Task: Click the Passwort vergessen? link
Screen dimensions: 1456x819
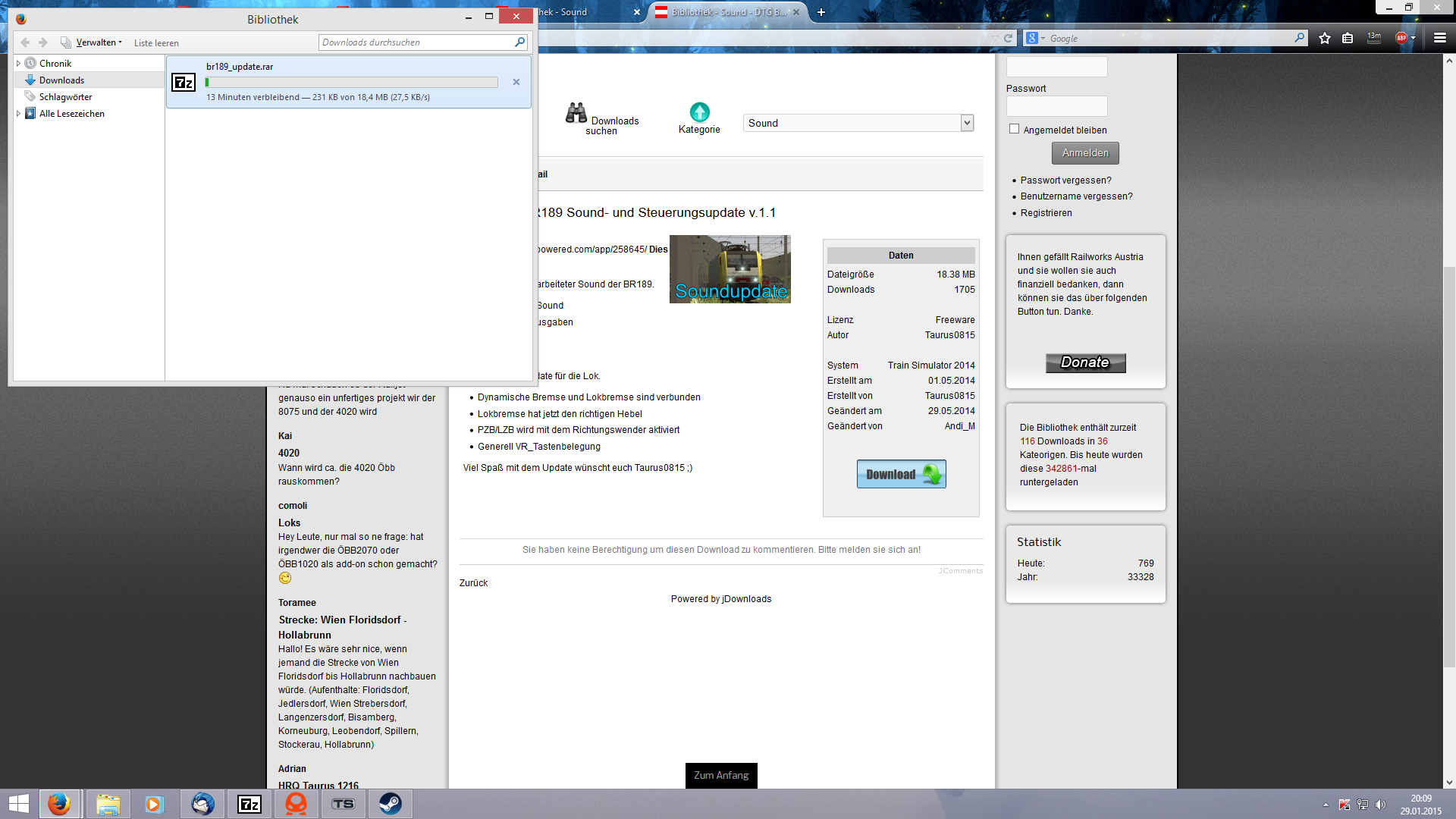Action: [x=1065, y=180]
